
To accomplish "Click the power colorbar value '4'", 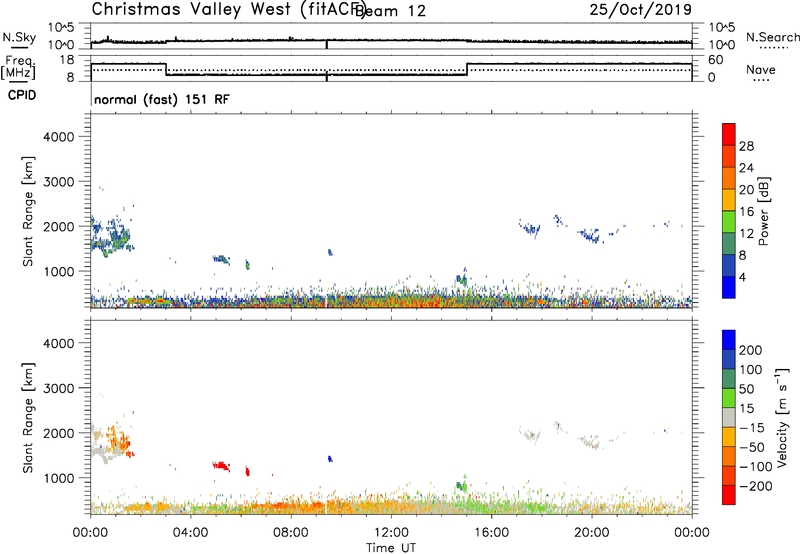I will click(x=742, y=277).
